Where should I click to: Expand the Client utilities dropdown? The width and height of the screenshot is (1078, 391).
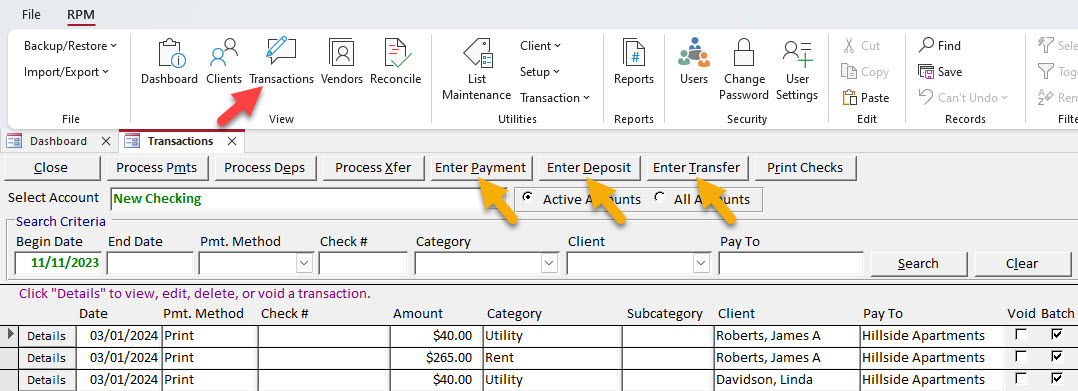541,46
